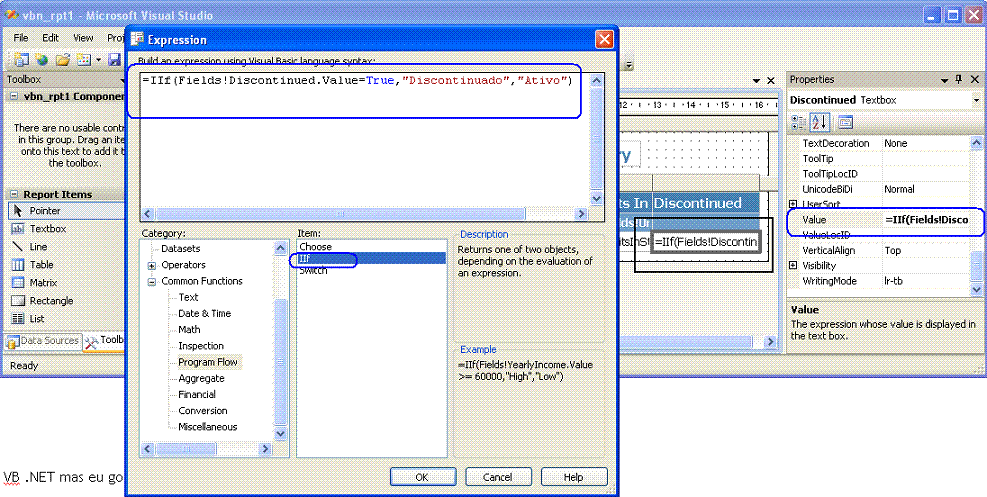Click the Discontinued column header cell in report
Viewport: 987px width, 497px height.
(x=706, y=203)
